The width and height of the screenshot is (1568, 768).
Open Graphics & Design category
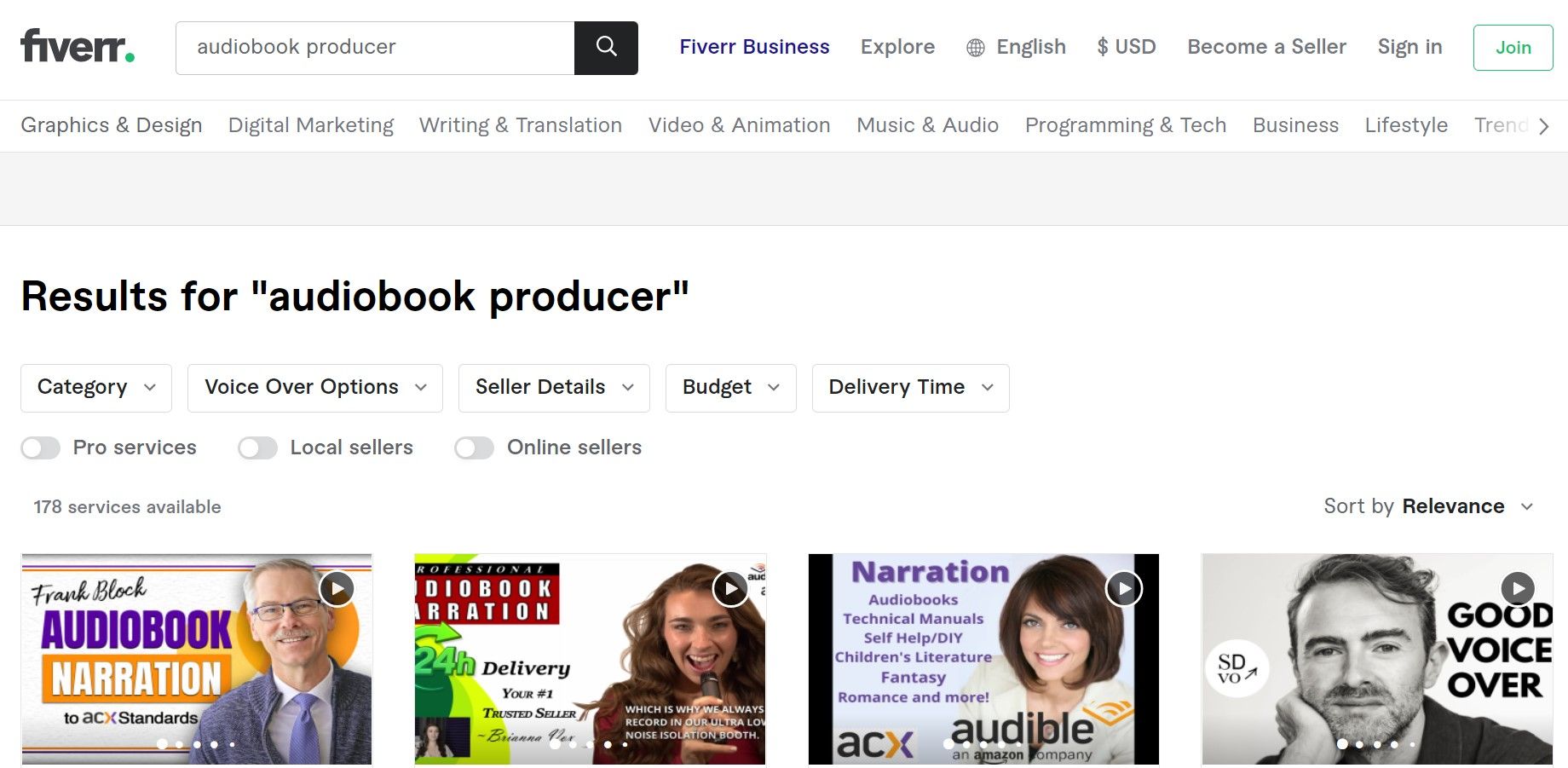click(x=112, y=125)
